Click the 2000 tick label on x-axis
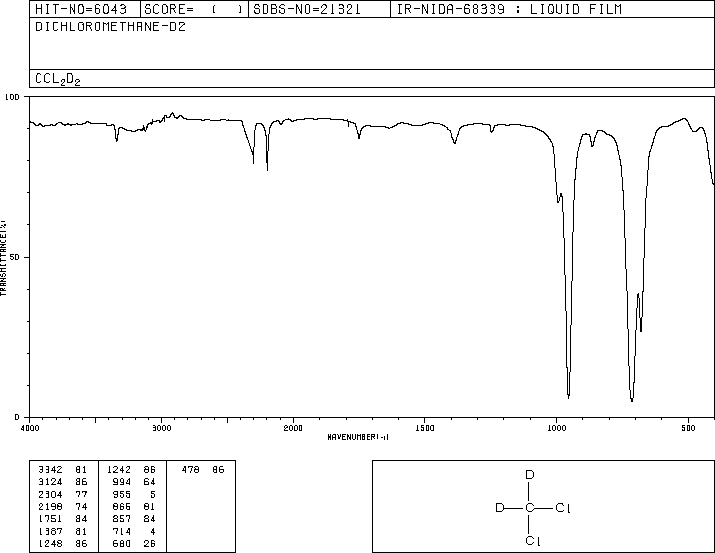This screenshot has height=553, width=715. [293, 428]
